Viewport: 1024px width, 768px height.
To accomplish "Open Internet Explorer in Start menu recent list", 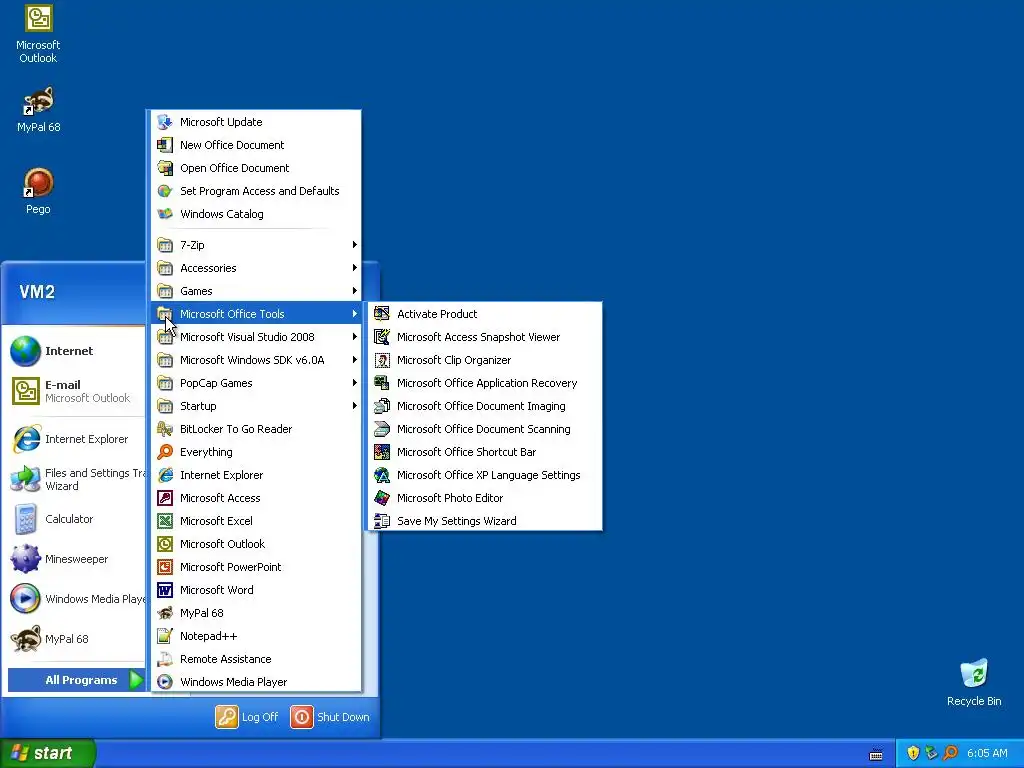I will pos(76,439).
